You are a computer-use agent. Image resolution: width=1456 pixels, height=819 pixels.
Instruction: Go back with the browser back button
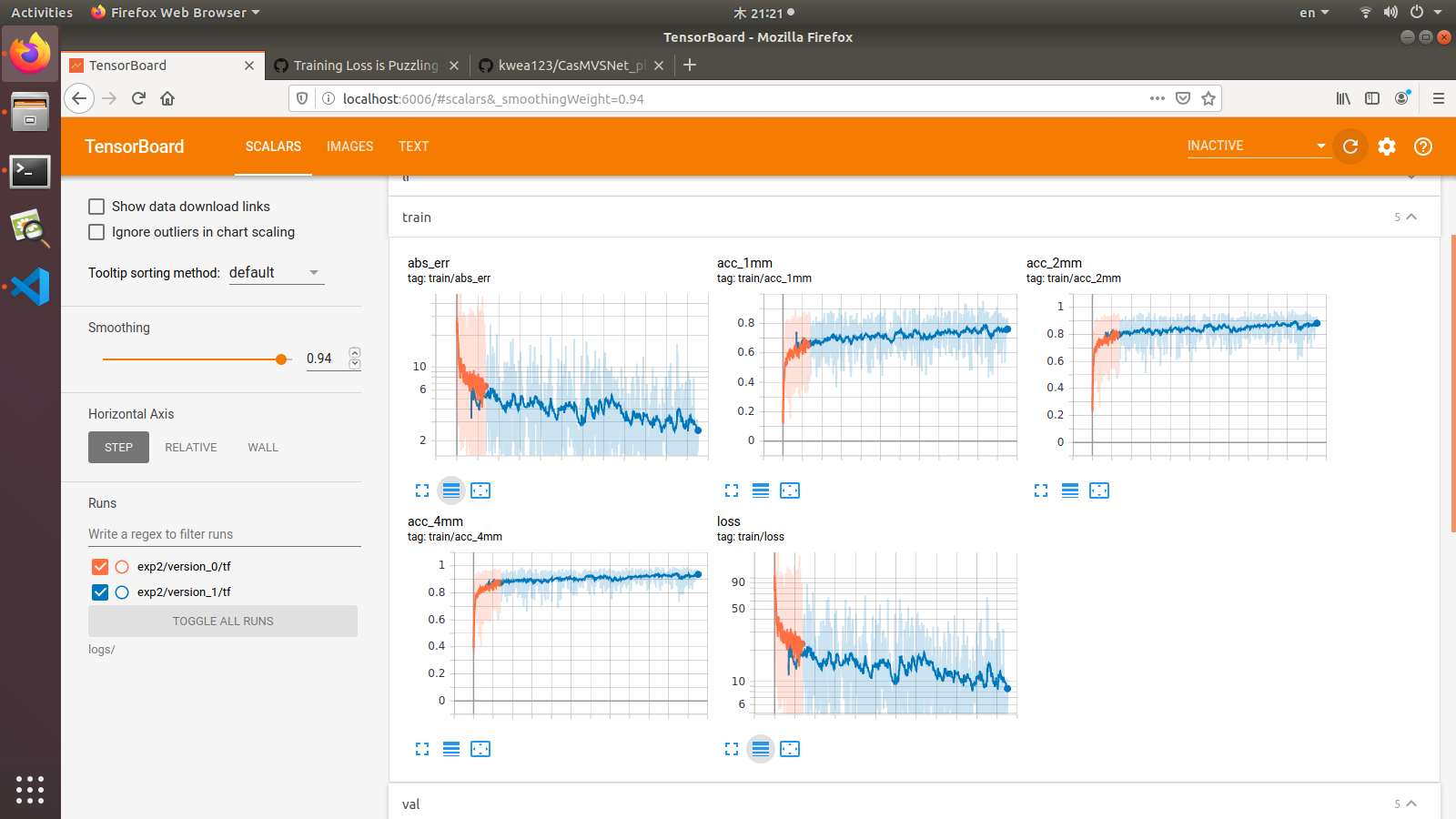pos(79,98)
